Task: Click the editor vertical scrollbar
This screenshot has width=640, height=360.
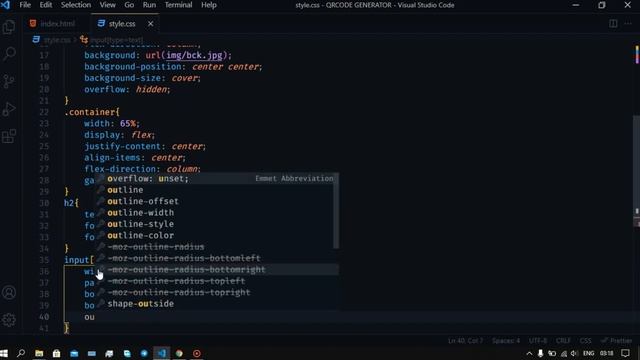Action: (x=636, y=171)
